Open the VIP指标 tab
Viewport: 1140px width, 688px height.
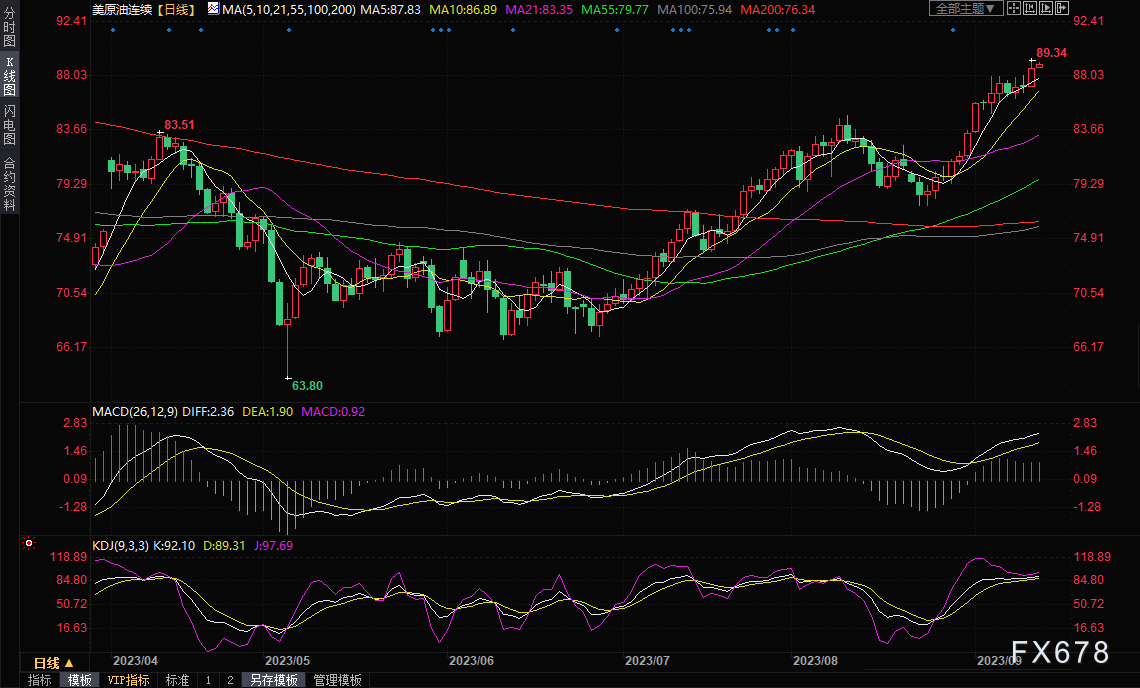click(x=128, y=680)
